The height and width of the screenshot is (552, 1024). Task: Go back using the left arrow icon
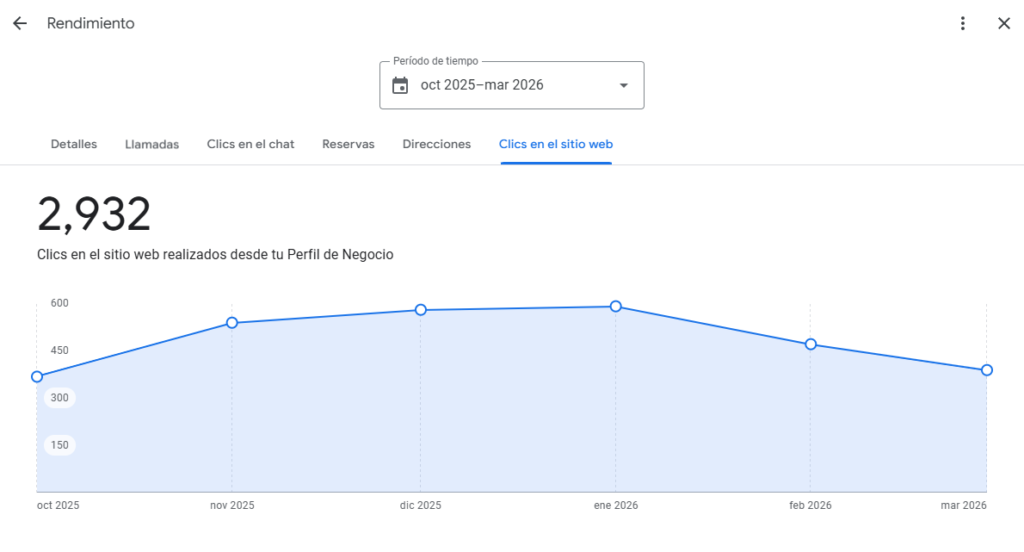20,24
